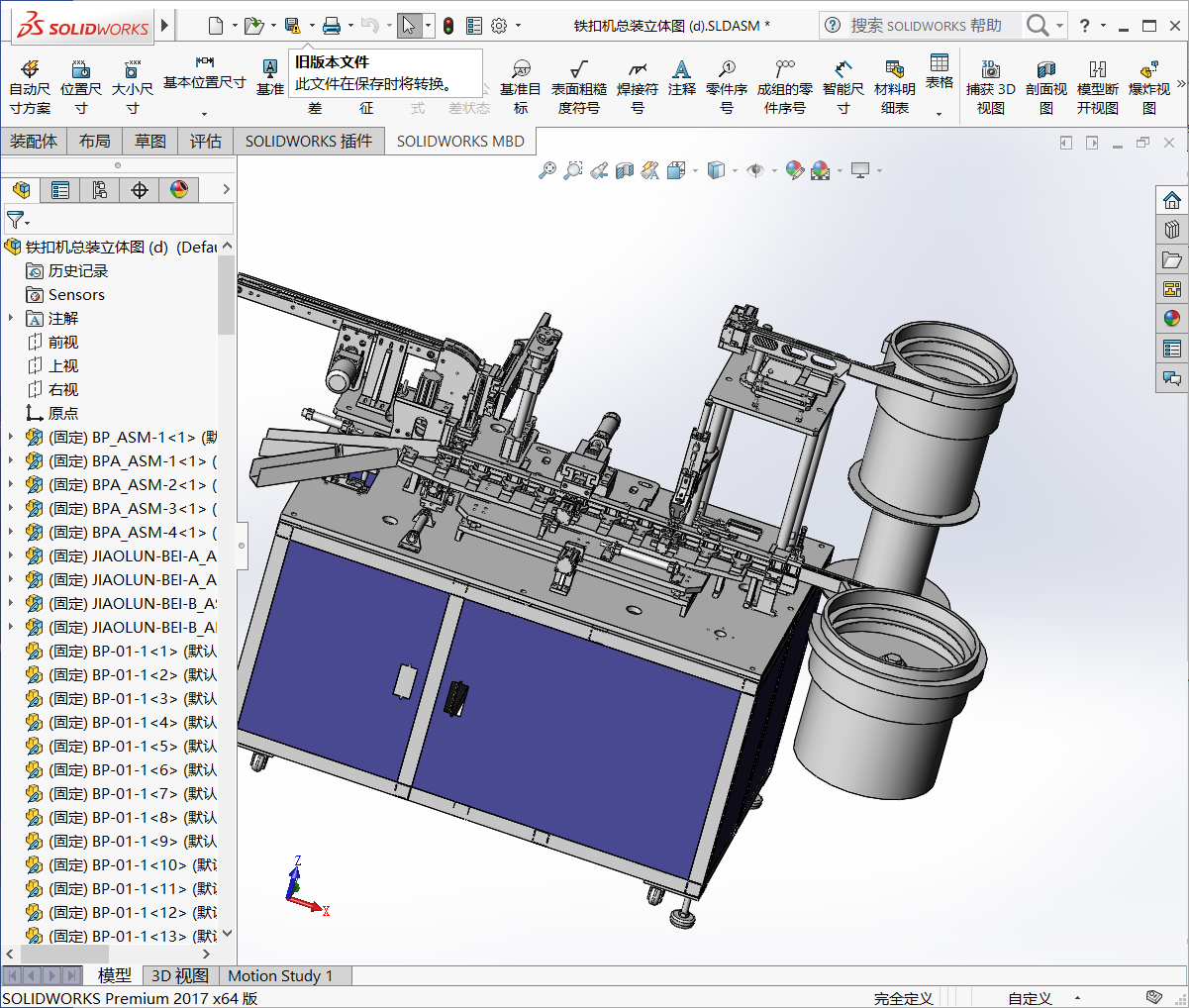Select the 爆炸视图 (exploded view) tool
1189x1008 pixels.
[1148, 84]
